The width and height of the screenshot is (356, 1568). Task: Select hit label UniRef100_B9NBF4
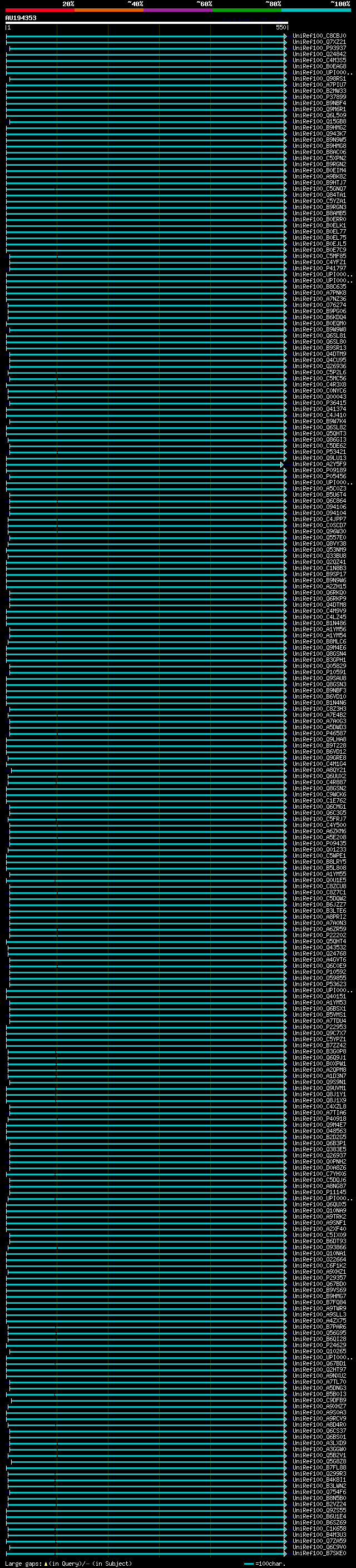click(x=319, y=103)
